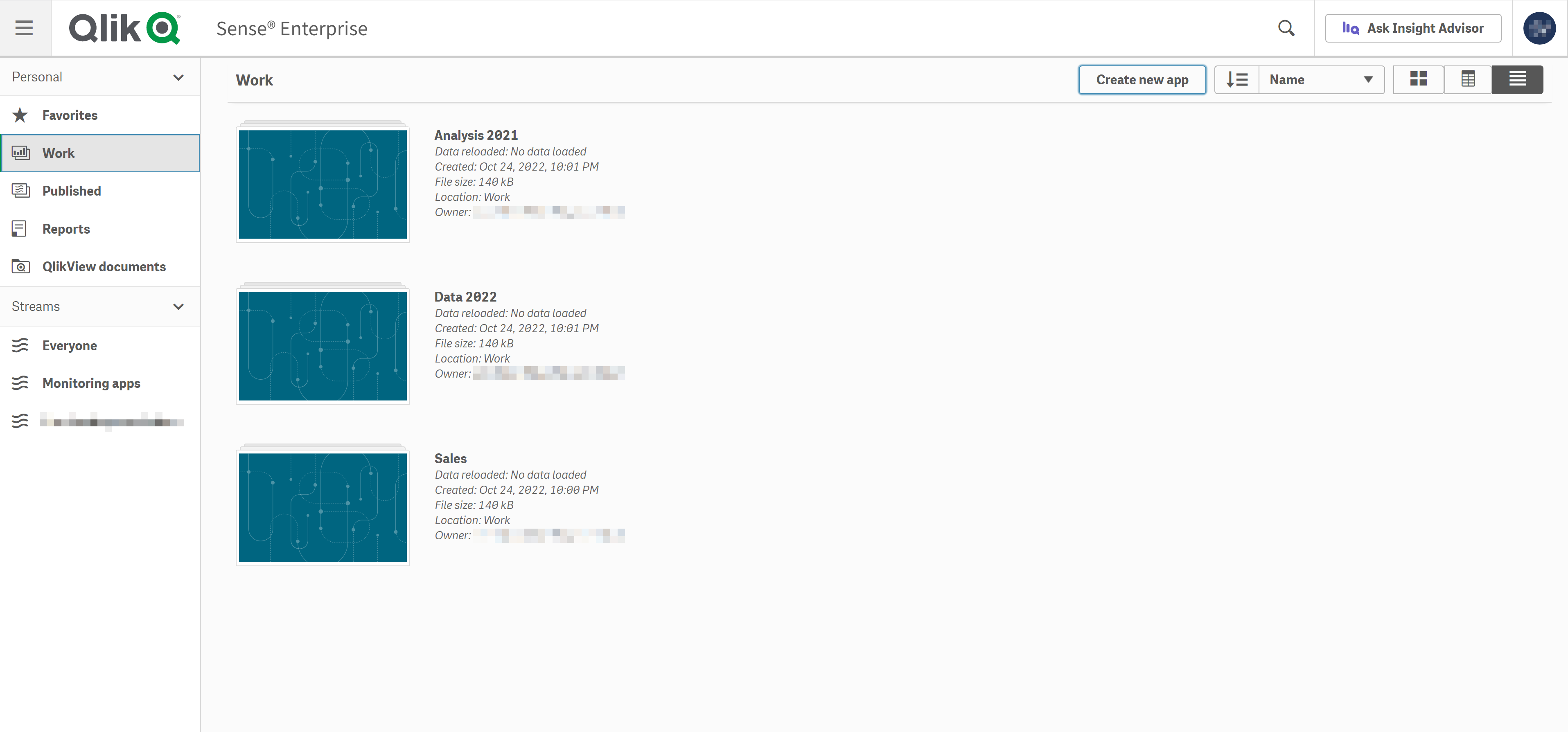Click Create new app button
1568x732 pixels.
point(1142,80)
